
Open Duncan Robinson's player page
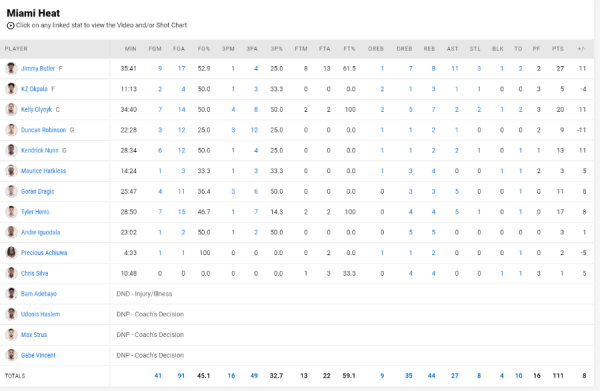click(43, 130)
